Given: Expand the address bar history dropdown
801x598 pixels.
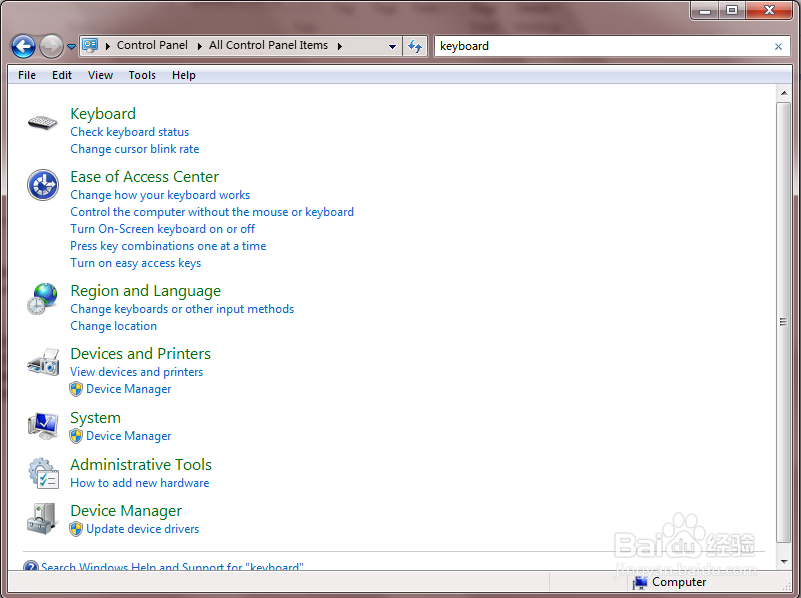Looking at the screenshot, I should coord(392,46).
